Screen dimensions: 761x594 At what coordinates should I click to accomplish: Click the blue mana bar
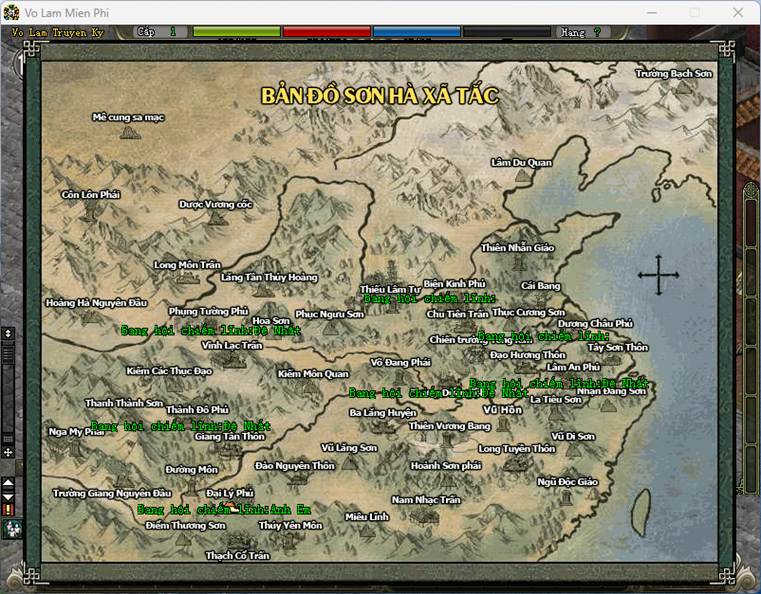(x=416, y=32)
